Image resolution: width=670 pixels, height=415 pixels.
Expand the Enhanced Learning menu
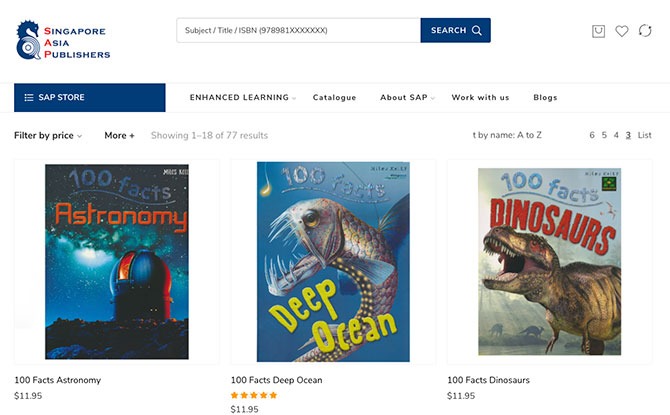point(242,98)
